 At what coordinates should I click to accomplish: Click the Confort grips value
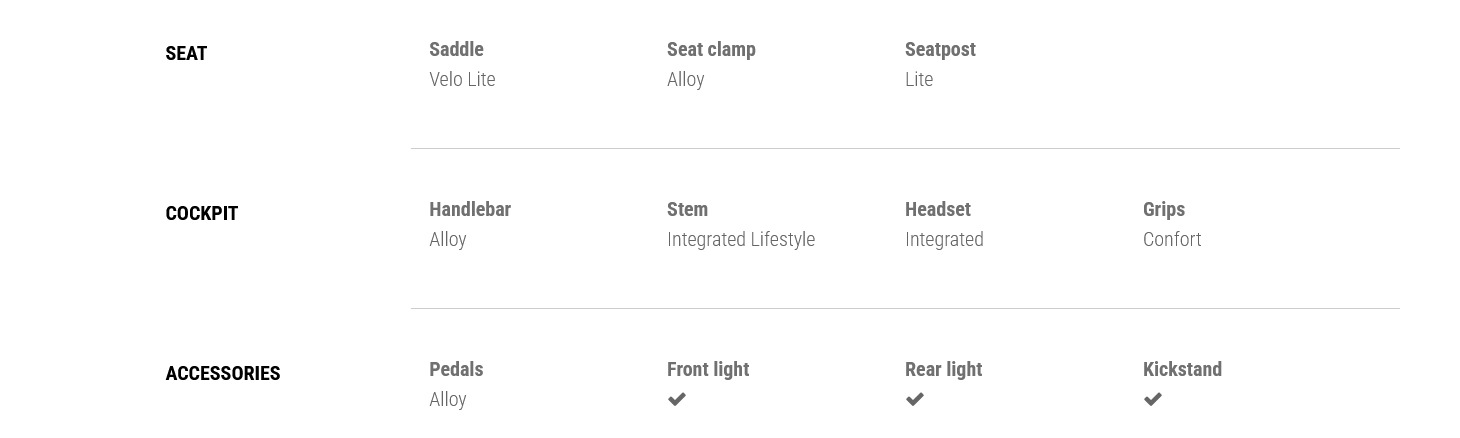[x=1172, y=239]
